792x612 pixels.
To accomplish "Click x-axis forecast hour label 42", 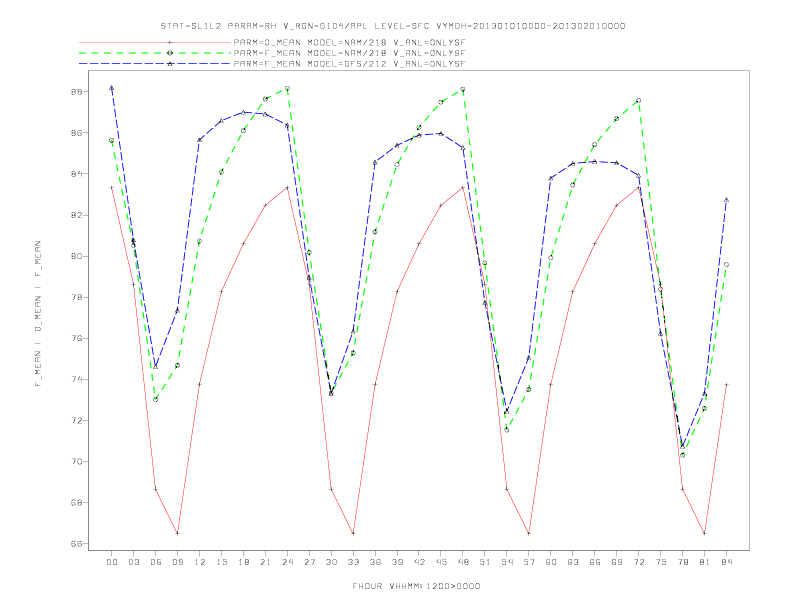I will click(419, 562).
